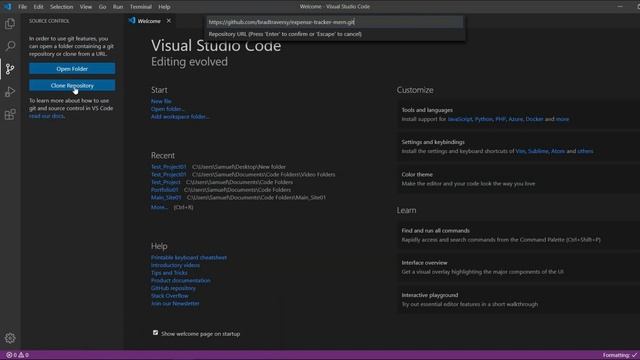Click the warnings count in the status bar
The height and width of the screenshot is (360, 640).
[23, 355]
